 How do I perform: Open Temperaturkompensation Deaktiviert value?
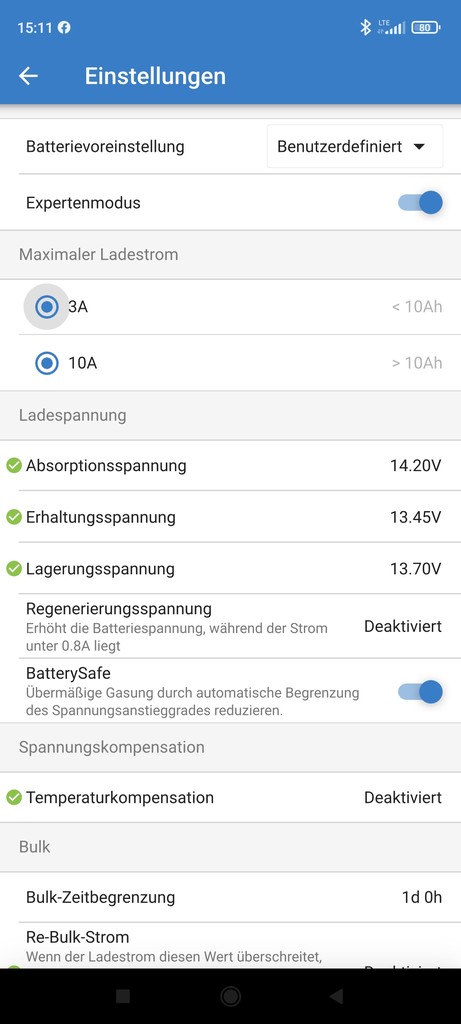point(403,797)
